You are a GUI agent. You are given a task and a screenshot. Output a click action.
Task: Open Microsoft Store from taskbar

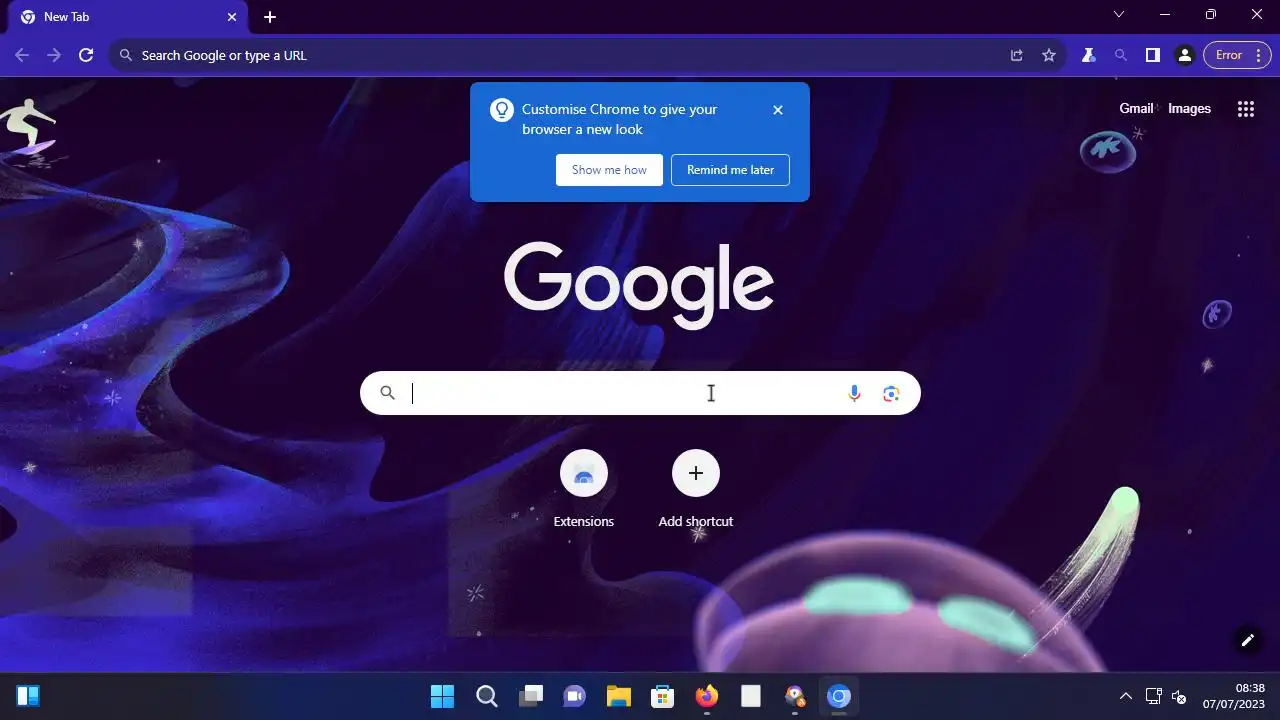click(x=662, y=696)
